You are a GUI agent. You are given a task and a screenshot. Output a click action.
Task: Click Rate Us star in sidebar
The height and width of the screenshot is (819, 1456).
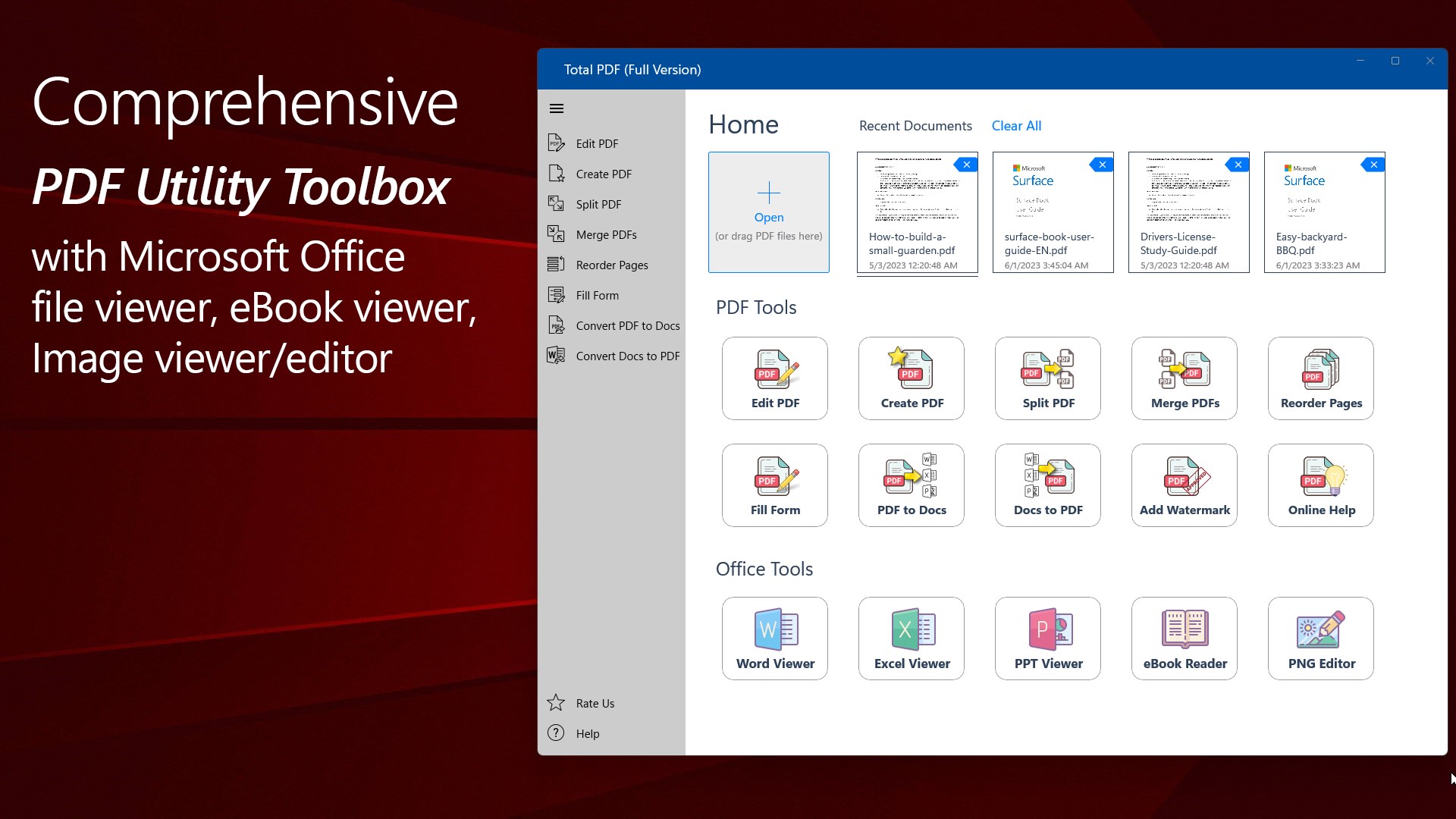pos(557,703)
